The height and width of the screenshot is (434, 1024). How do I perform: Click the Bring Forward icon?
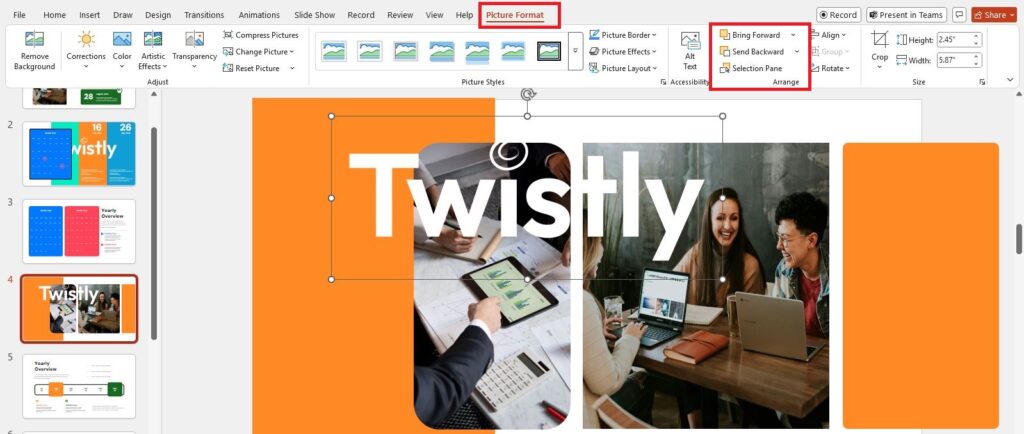point(724,35)
